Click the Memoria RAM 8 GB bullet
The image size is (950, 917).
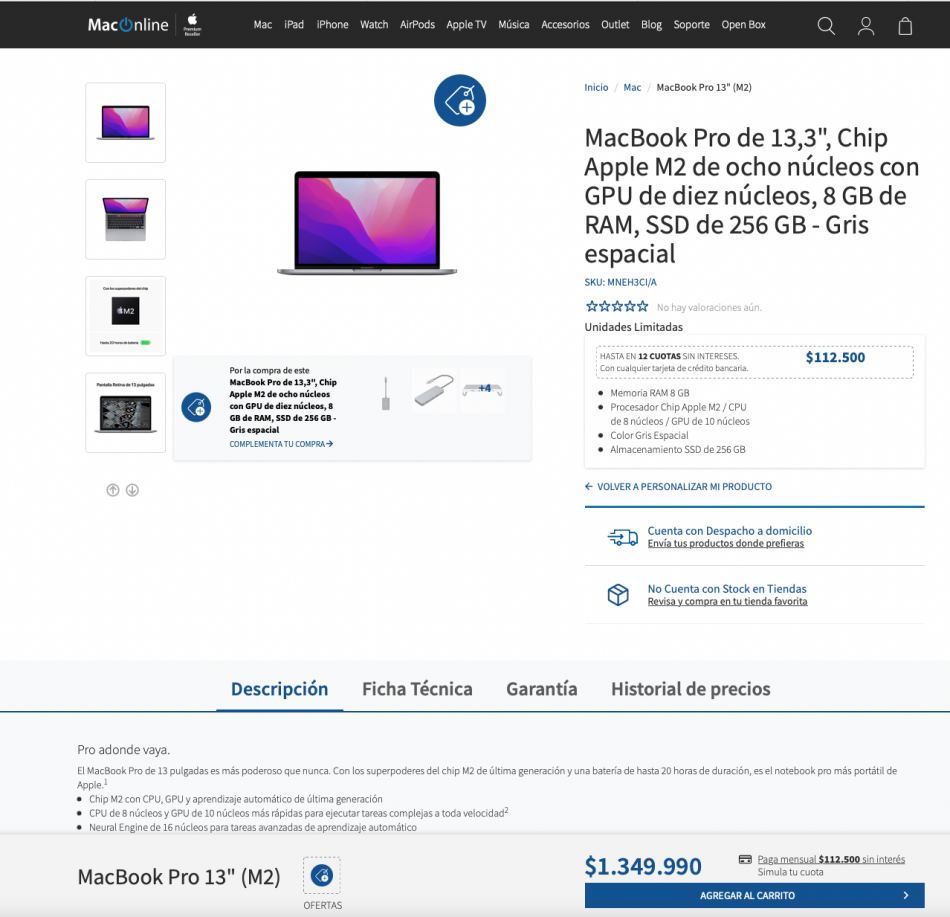(x=649, y=393)
